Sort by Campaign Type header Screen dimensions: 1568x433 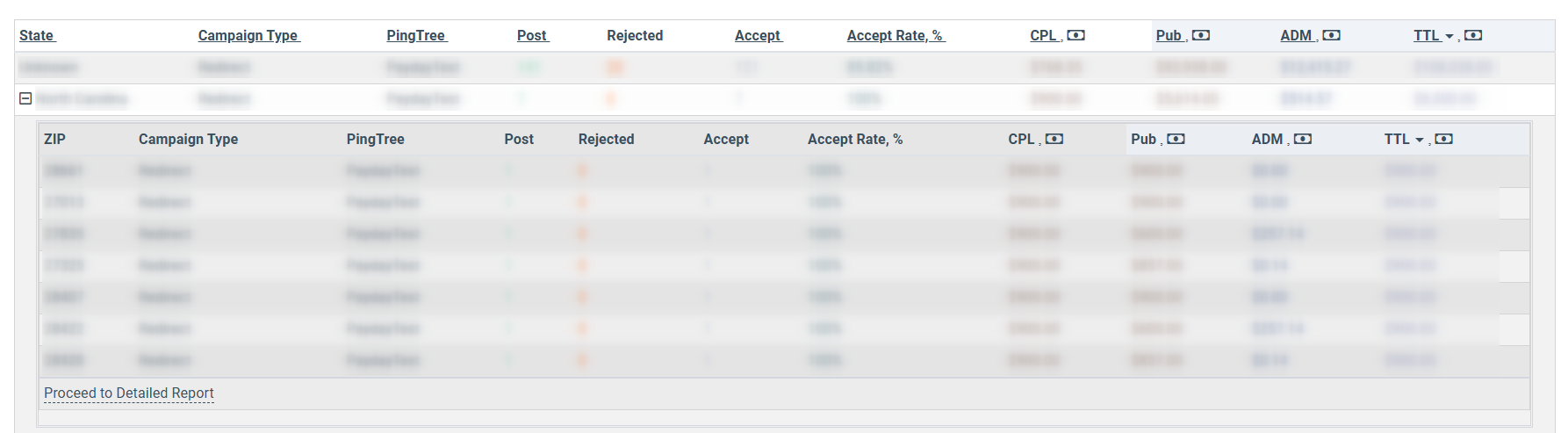[249, 35]
